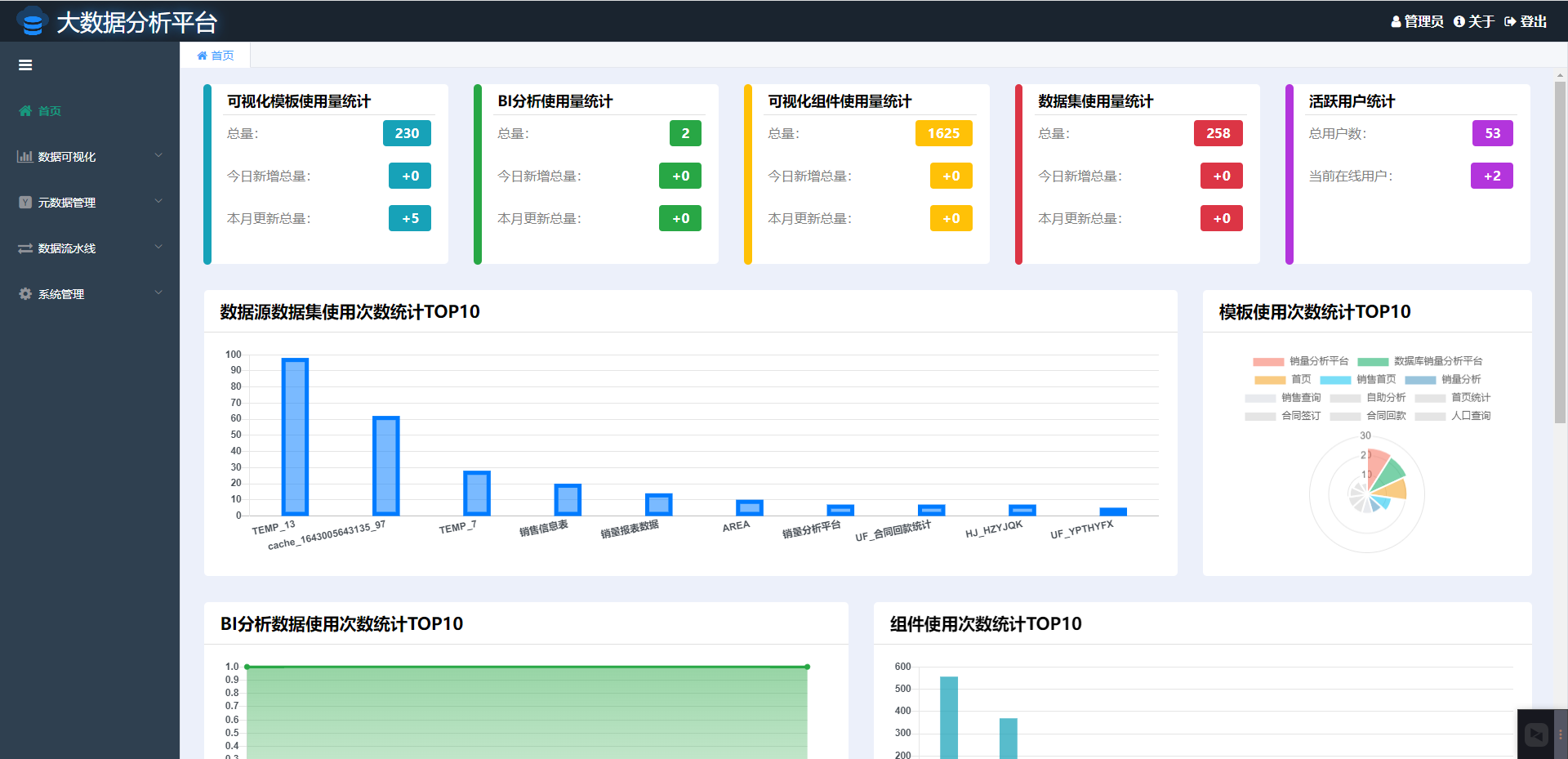Click the 元数据管理 sidebar icon
This screenshot has height=759, width=1568.
pos(25,202)
